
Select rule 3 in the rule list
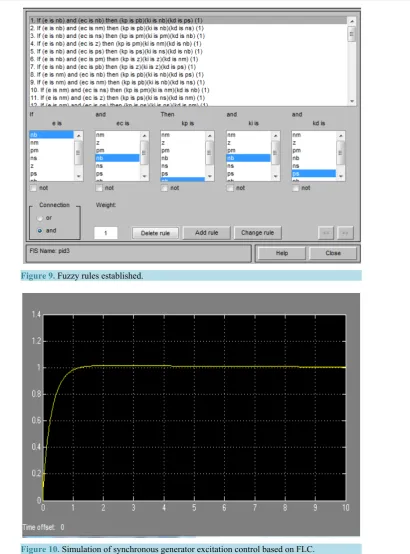[188, 36]
